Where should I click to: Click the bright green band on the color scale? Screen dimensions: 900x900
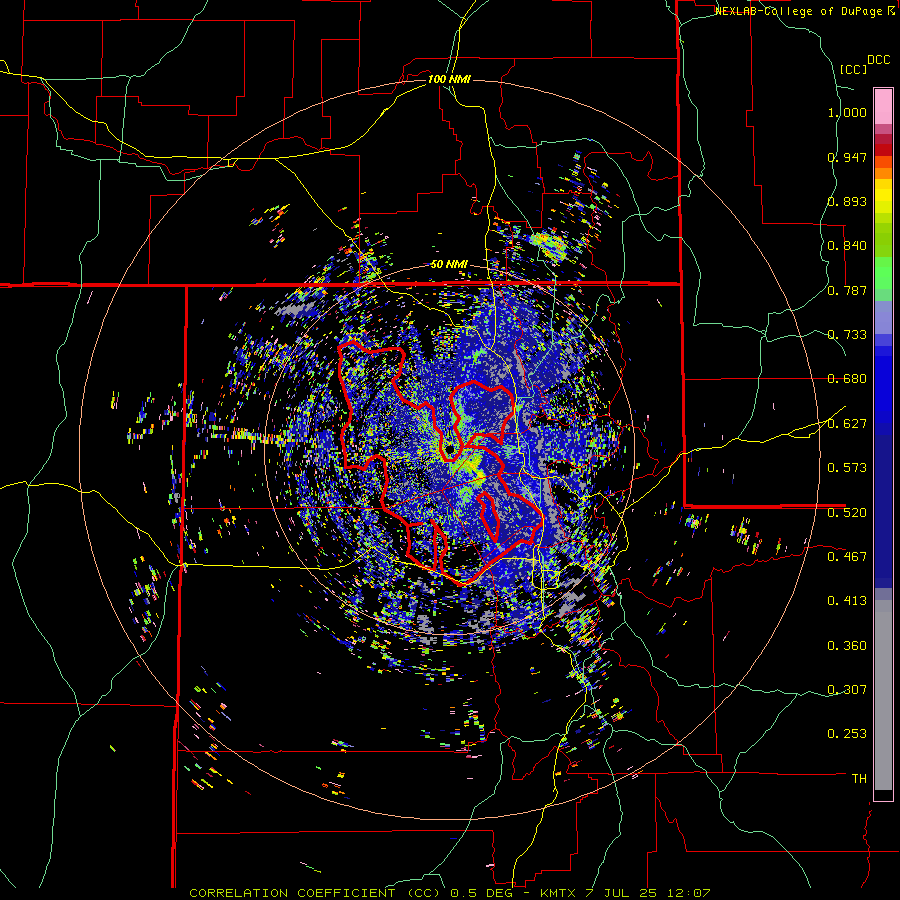click(883, 273)
